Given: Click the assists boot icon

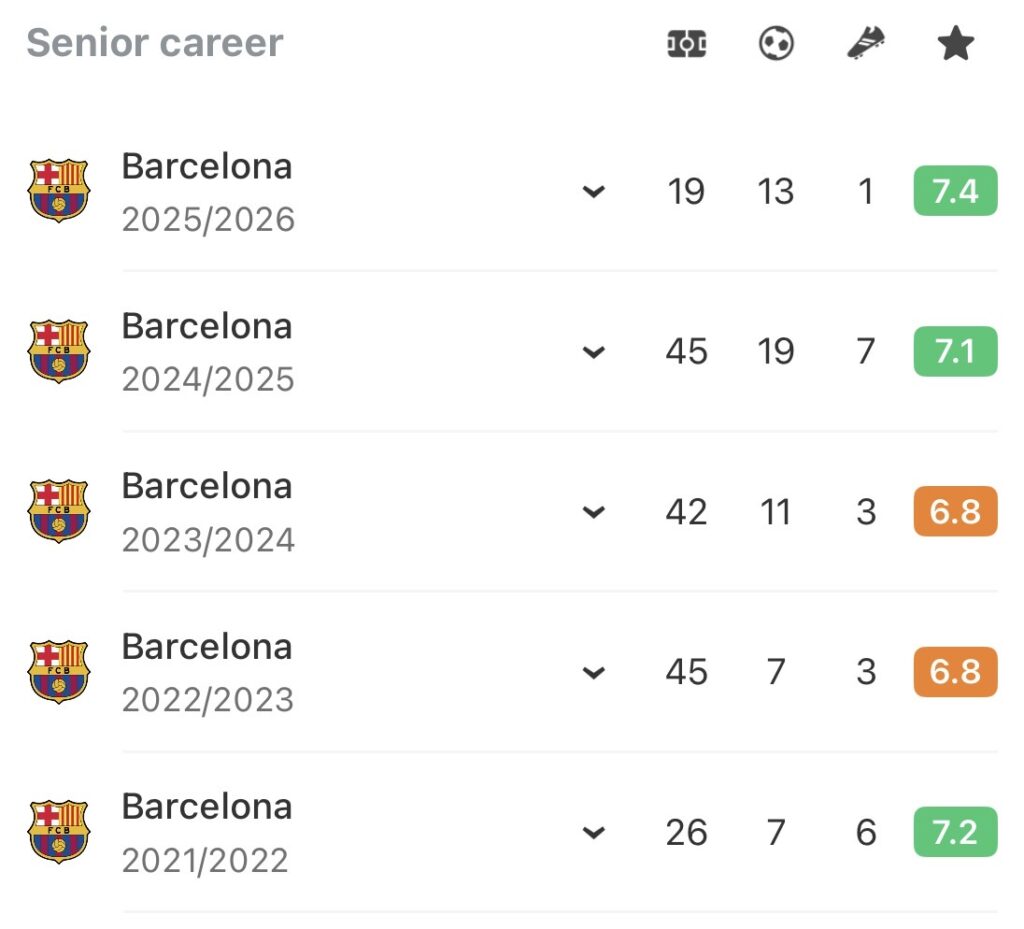Looking at the screenshot, I should (865, 44).
